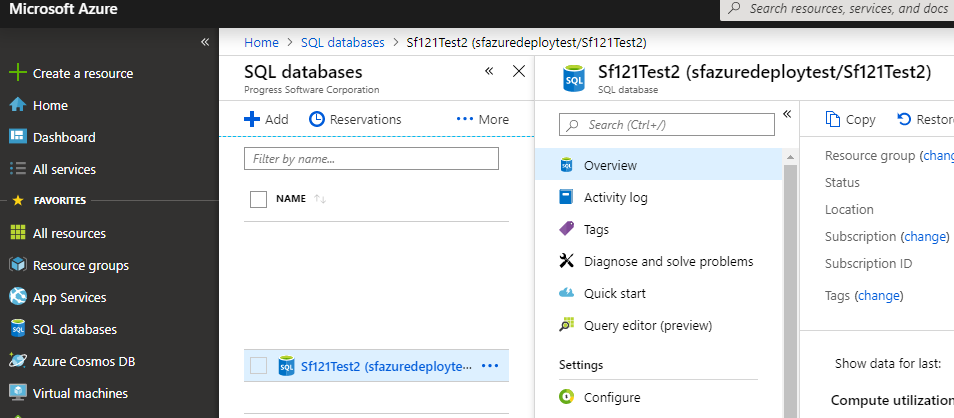Open the More menu in SQL databases
The height and width of the screenshot is (418, 954).
coord(482,119)
